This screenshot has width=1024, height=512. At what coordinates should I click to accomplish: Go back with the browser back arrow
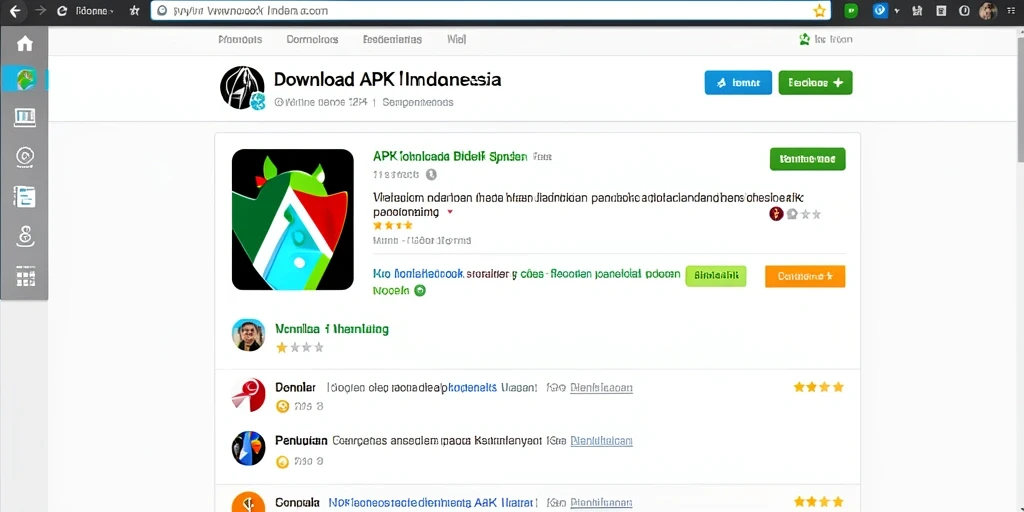coord(15,11)
